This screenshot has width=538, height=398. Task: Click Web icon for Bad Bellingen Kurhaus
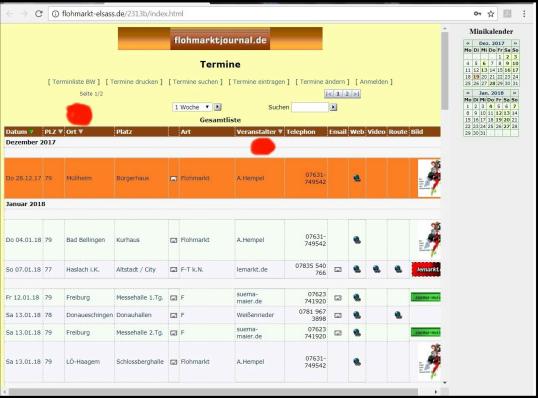tap(357, 240)
